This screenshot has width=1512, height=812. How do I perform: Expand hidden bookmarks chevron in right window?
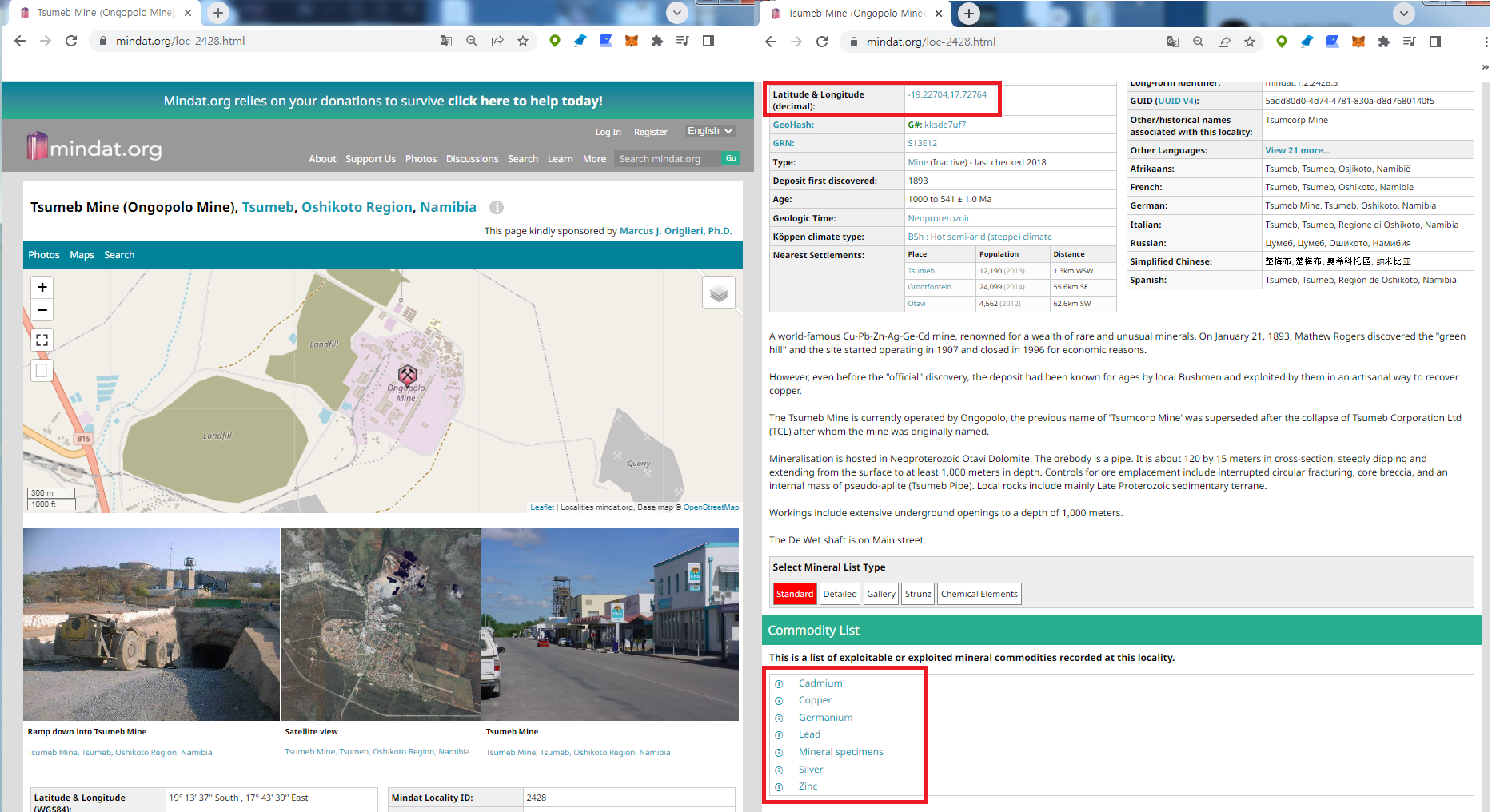click(x=1485, y=67)
